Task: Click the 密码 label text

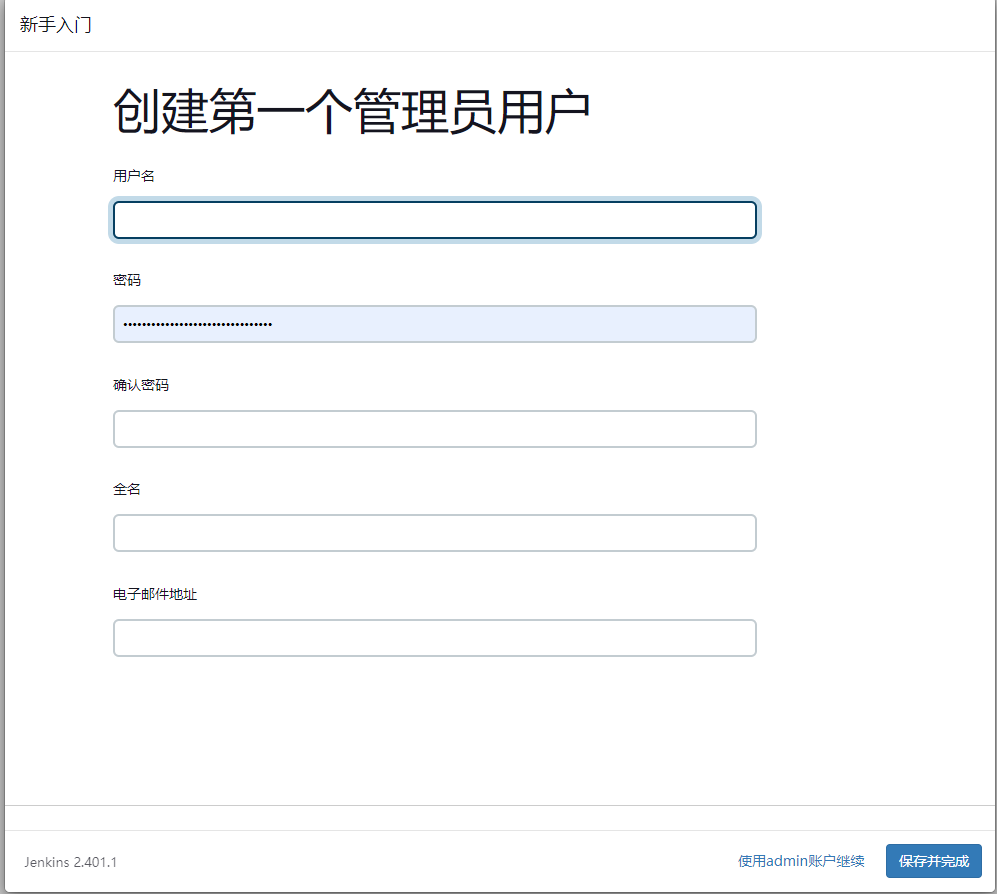Action: [127, 280]
